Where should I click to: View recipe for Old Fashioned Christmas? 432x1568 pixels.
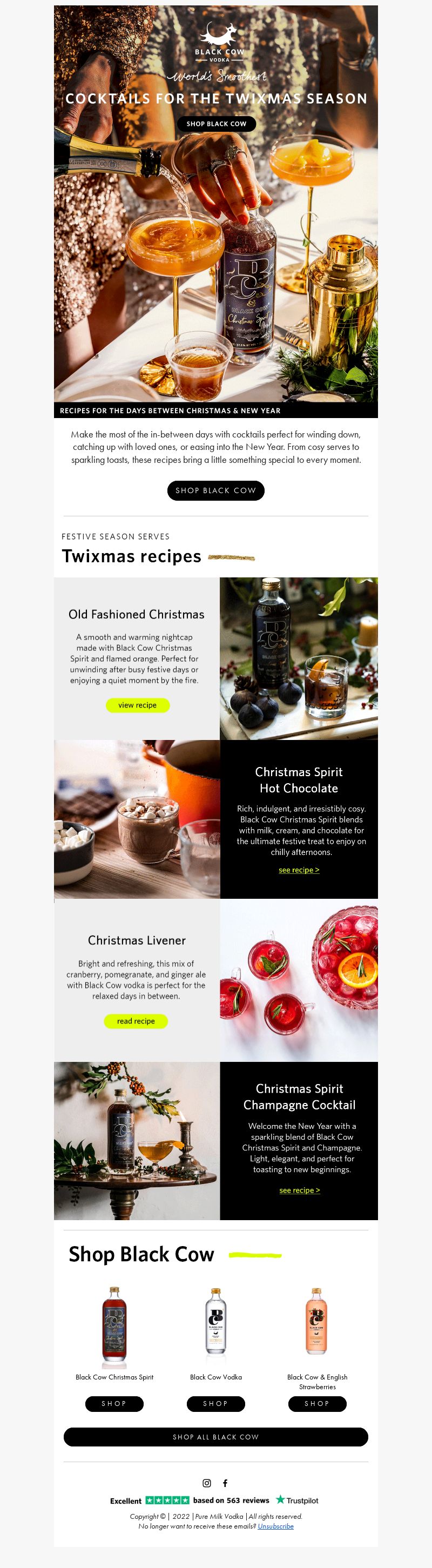[x=138, y=705]
